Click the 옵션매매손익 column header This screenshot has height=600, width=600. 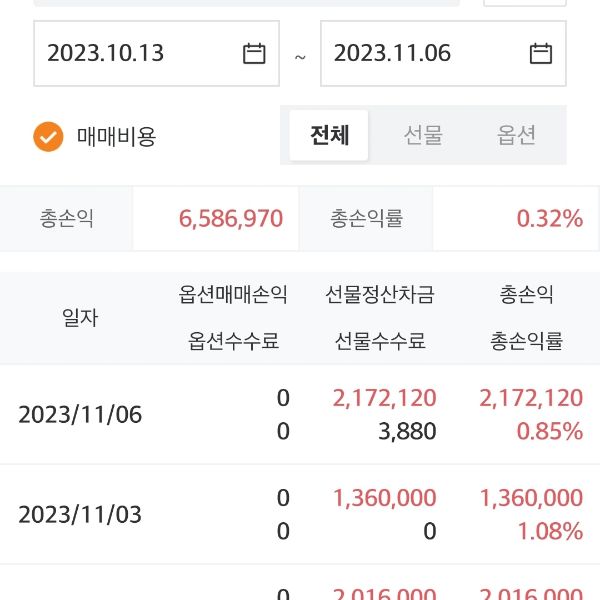coord(233,295)
